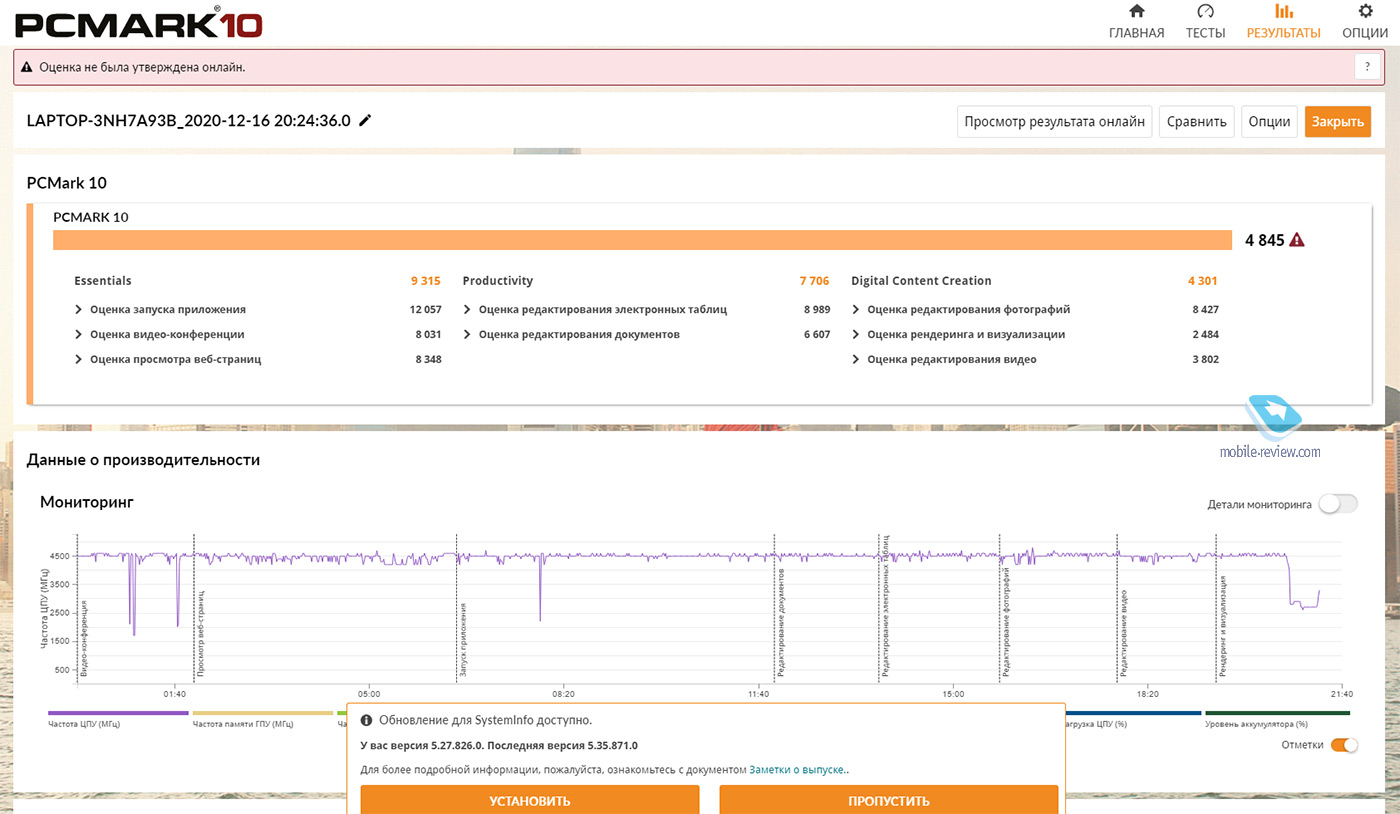Click the Редактирование электронных таблиц chart marker
Image resolution: width=1400 pixels, height=814 pixels.
[886, 607]
